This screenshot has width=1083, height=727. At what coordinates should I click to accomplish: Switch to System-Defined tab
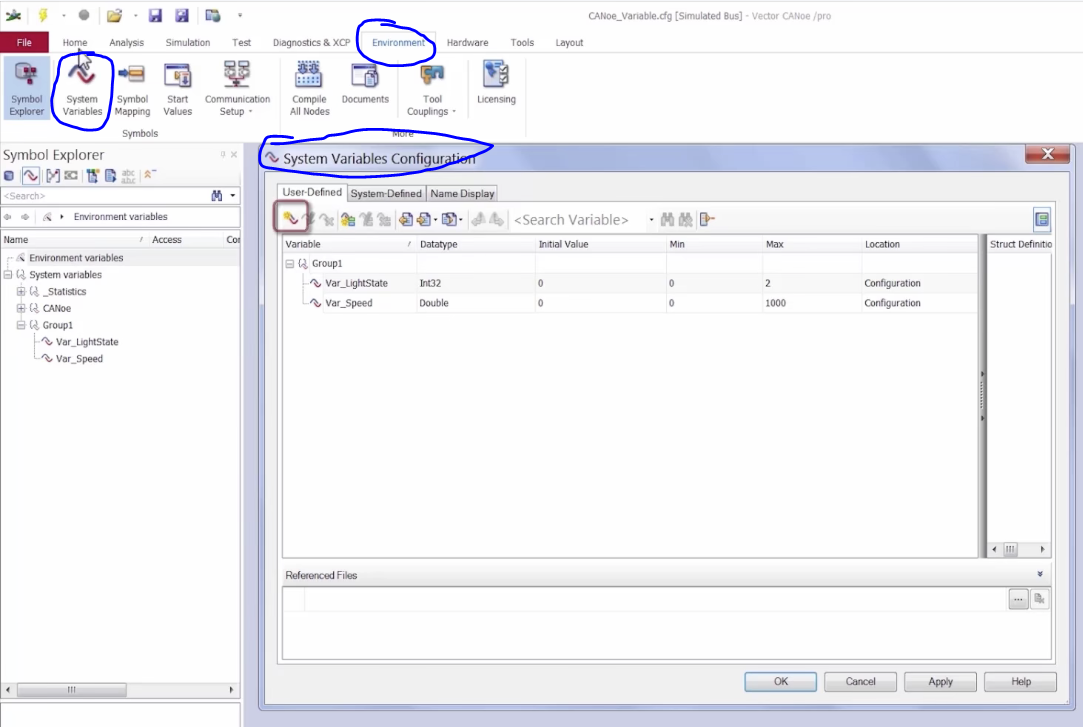click(385, 193)
